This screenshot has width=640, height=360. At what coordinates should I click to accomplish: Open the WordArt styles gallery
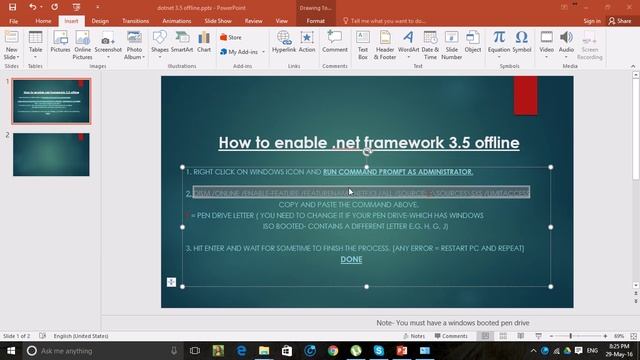tap(408, 44)
